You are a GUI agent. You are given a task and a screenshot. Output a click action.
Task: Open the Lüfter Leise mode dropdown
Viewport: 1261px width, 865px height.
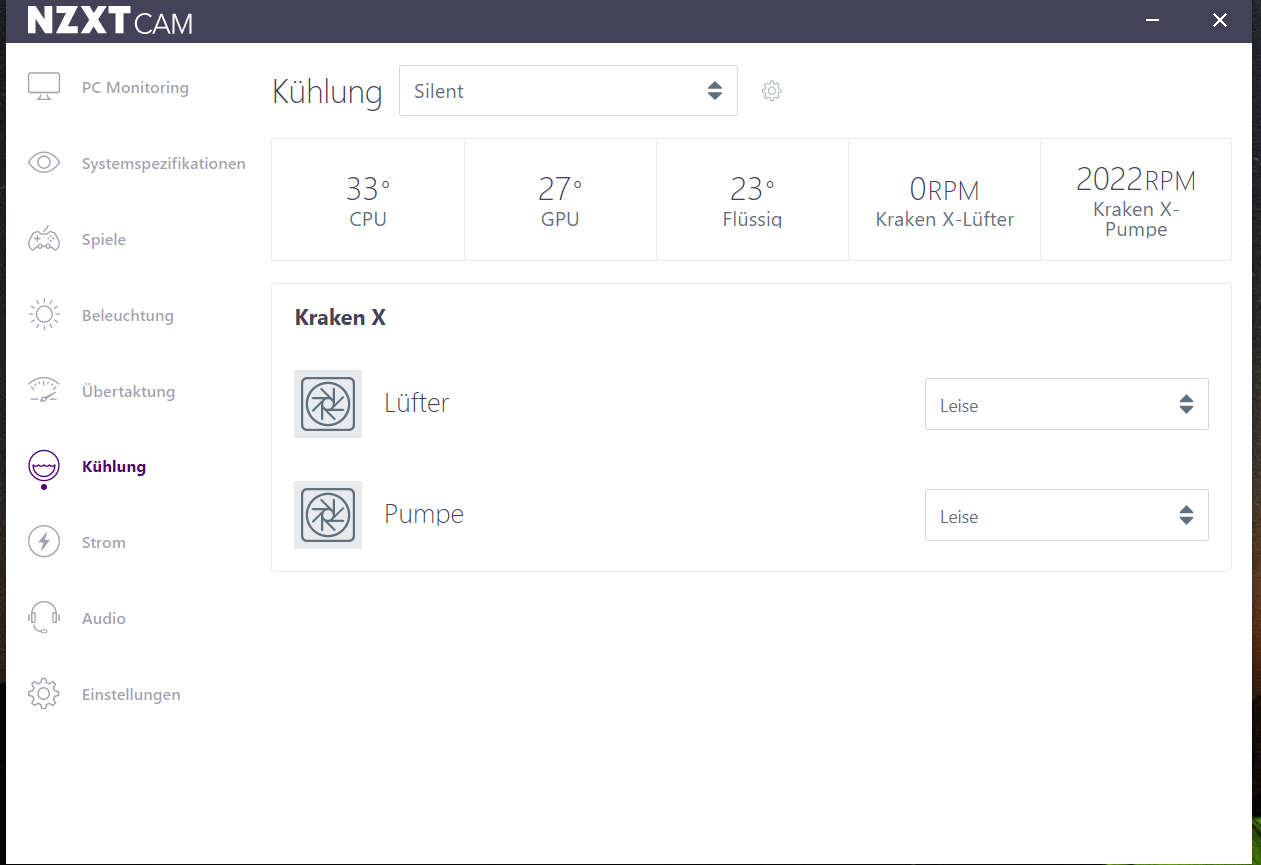[x=1067, y=404]
